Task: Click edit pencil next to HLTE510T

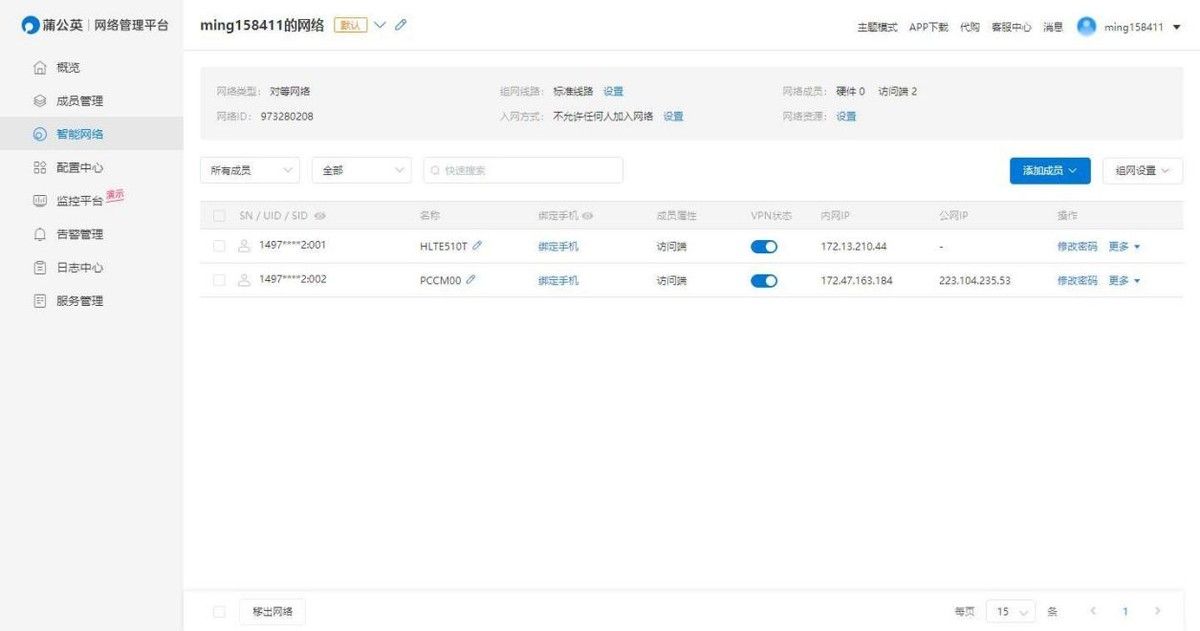Action: 477,245
